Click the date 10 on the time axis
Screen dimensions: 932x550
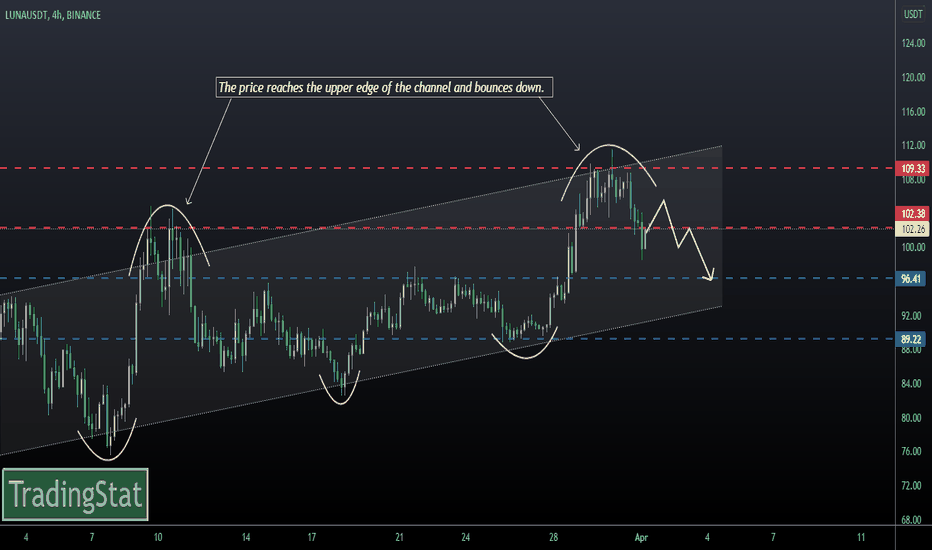click(x=158, y=538)
